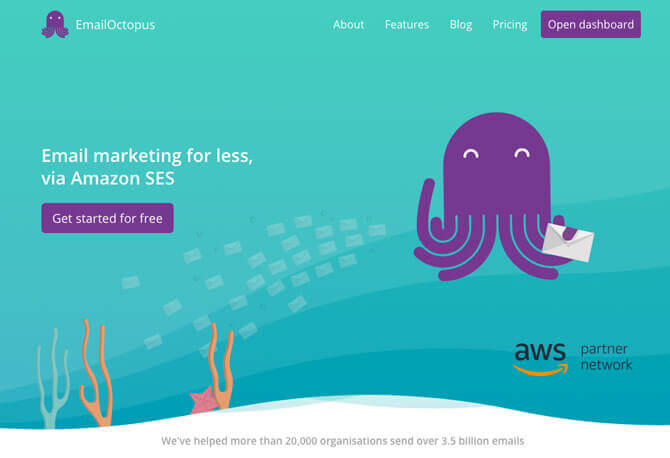Click the EmailOctopus octopus logo icon

55,24
